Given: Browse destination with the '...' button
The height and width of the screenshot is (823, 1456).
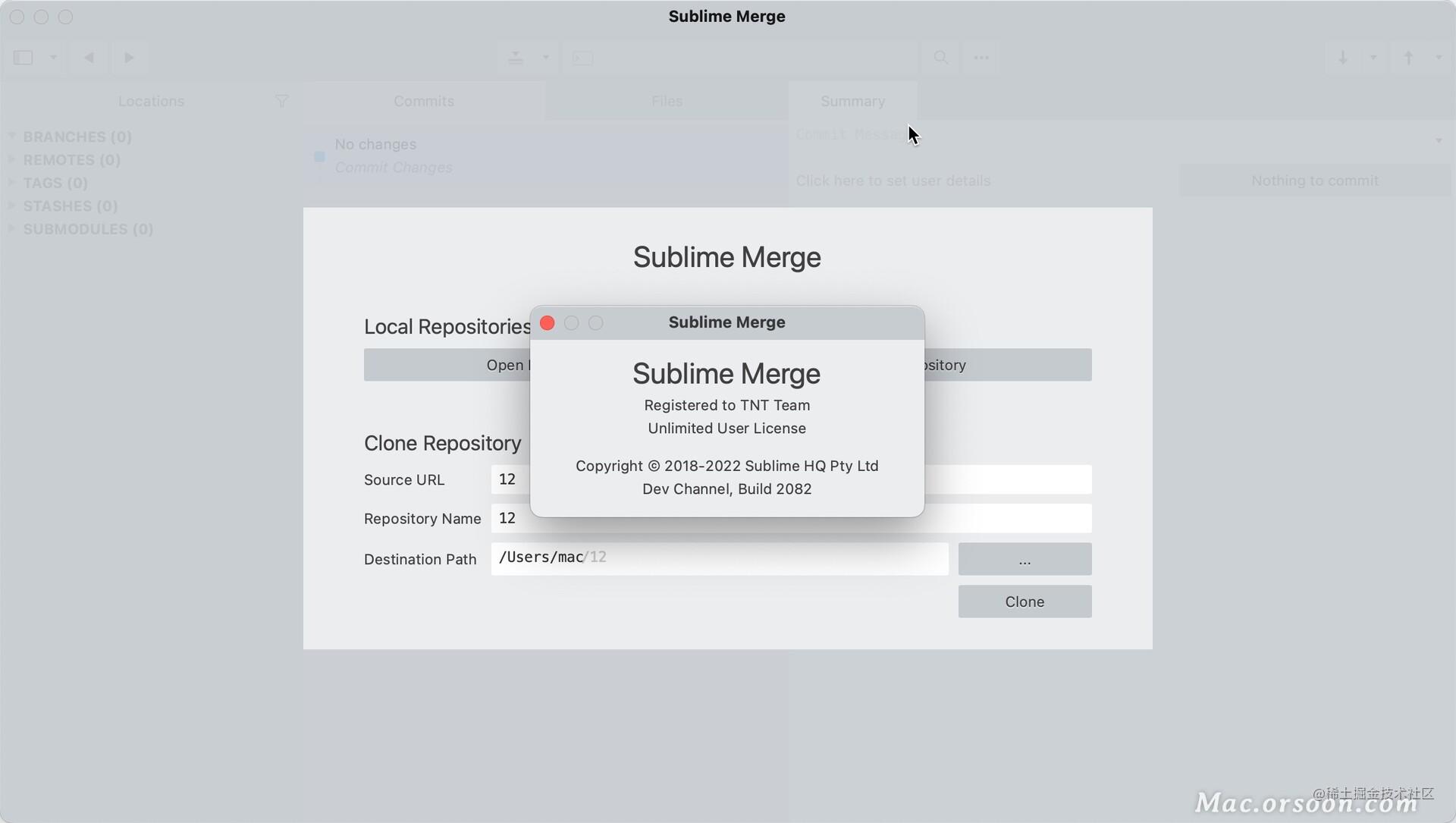Looking at the screenshot, I should [1025, 559].
